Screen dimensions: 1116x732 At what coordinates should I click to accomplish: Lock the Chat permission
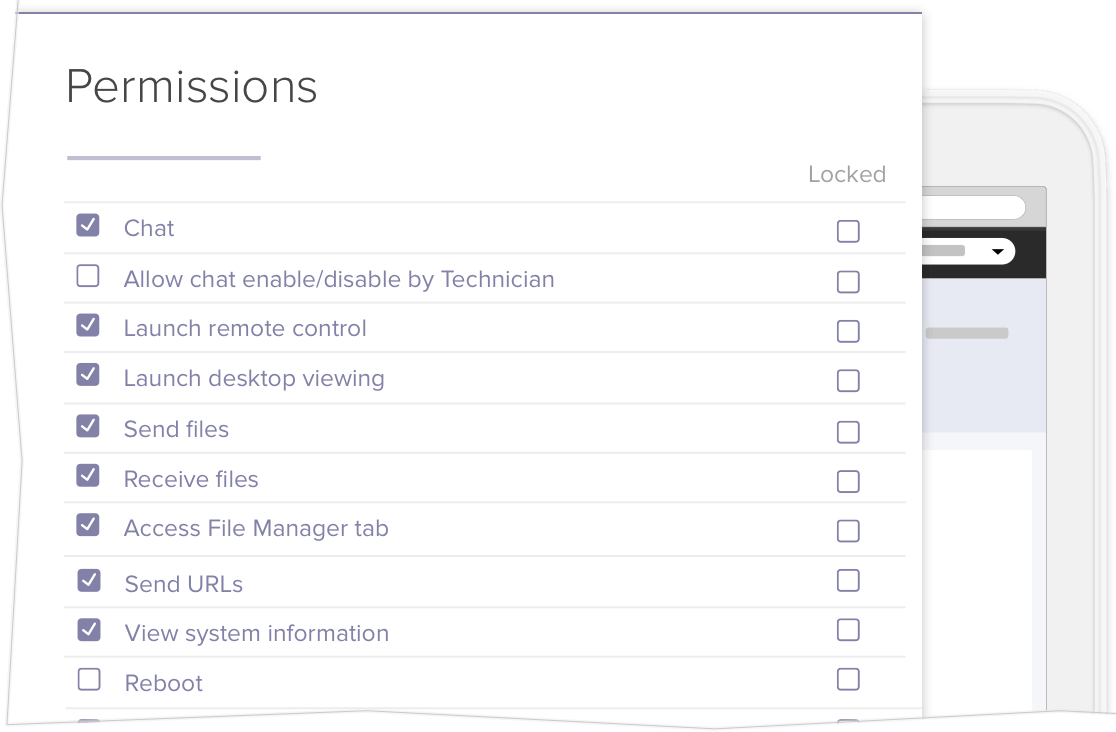click(x=848, y=232)
